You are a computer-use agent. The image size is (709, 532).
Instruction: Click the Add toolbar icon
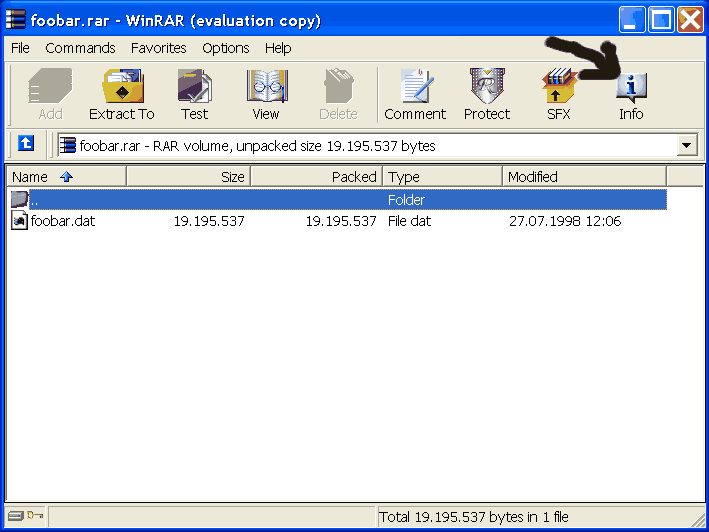click(50, 86)
